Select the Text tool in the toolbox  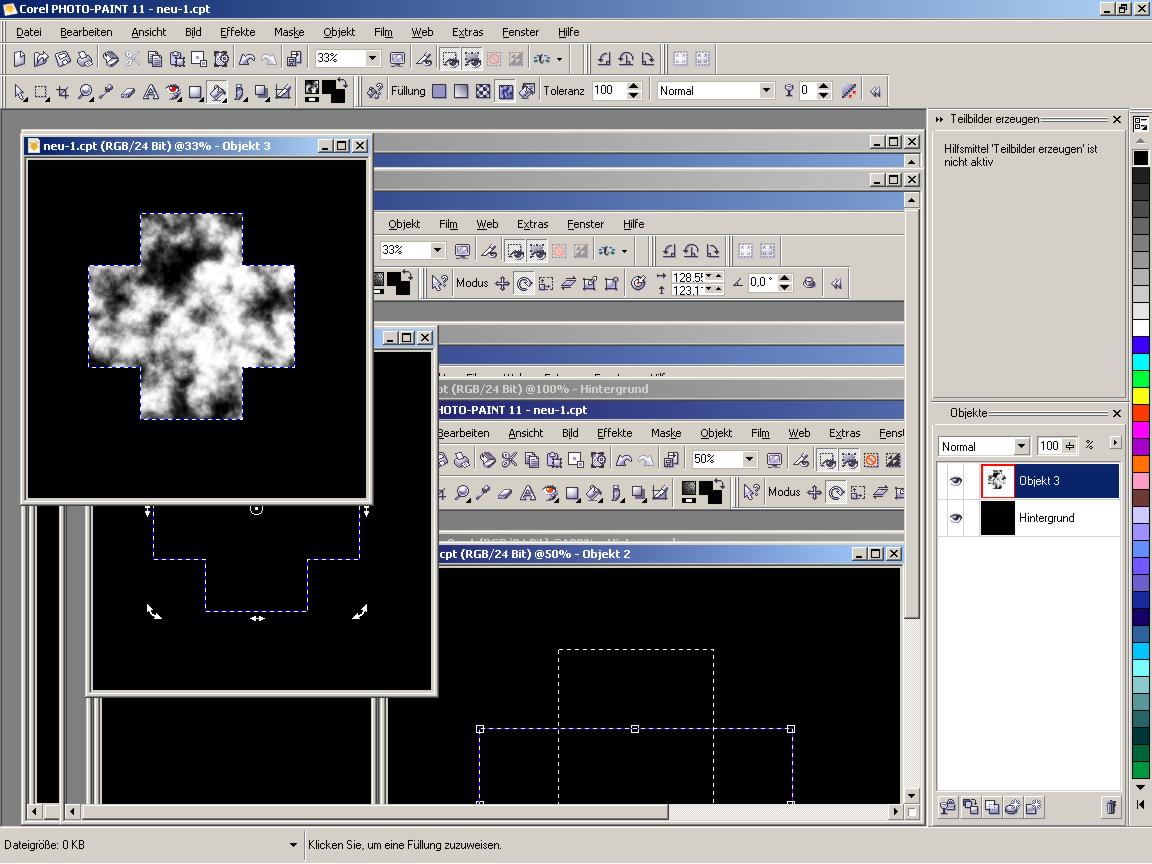pyautogui.click(x=151, y=92)
